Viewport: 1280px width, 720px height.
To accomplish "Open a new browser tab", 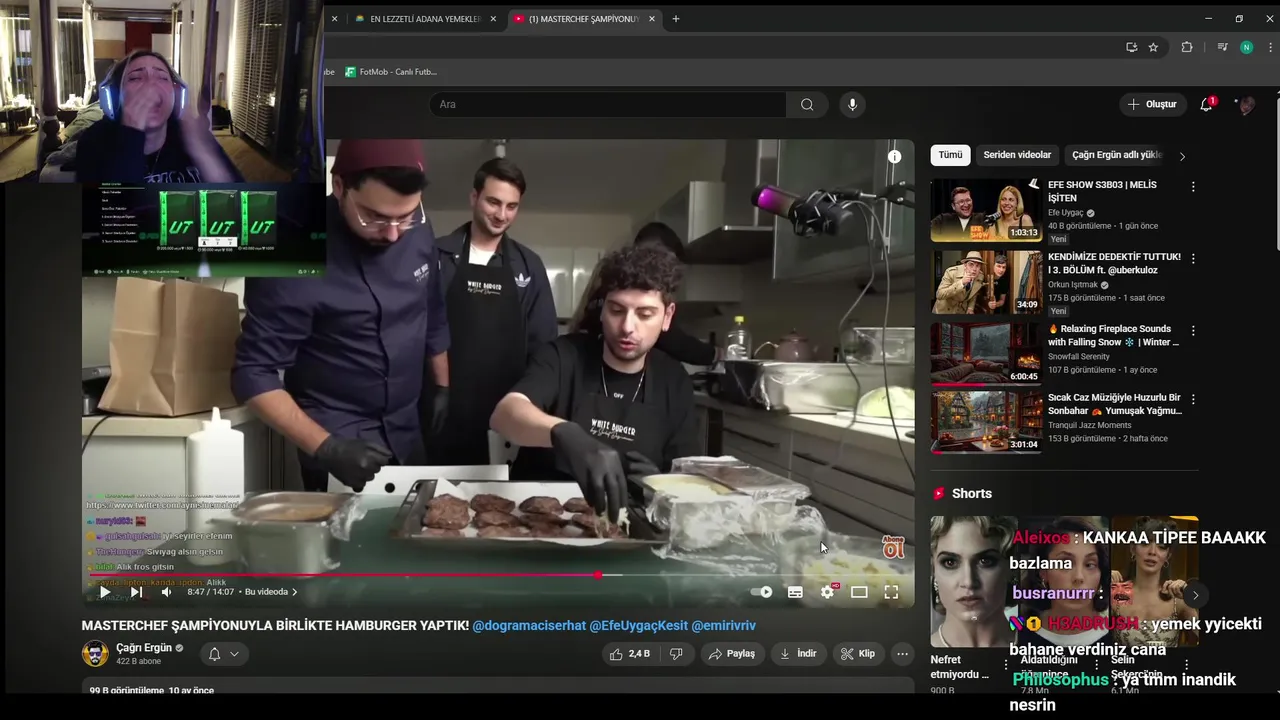I will coord(676,19).
